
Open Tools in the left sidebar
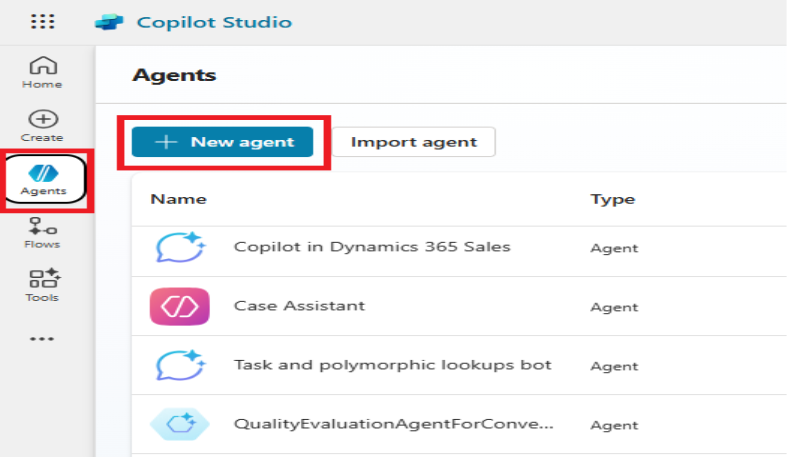tap(42, 286)
